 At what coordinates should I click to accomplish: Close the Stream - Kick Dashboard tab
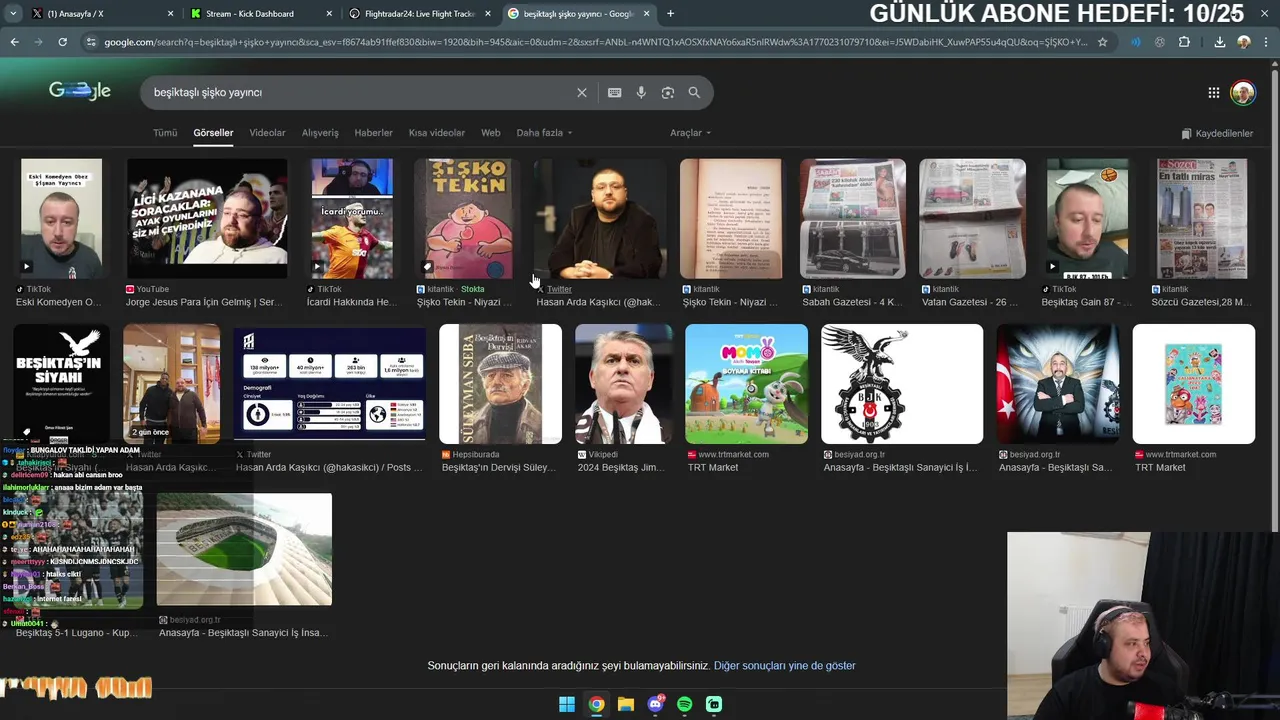329,14
